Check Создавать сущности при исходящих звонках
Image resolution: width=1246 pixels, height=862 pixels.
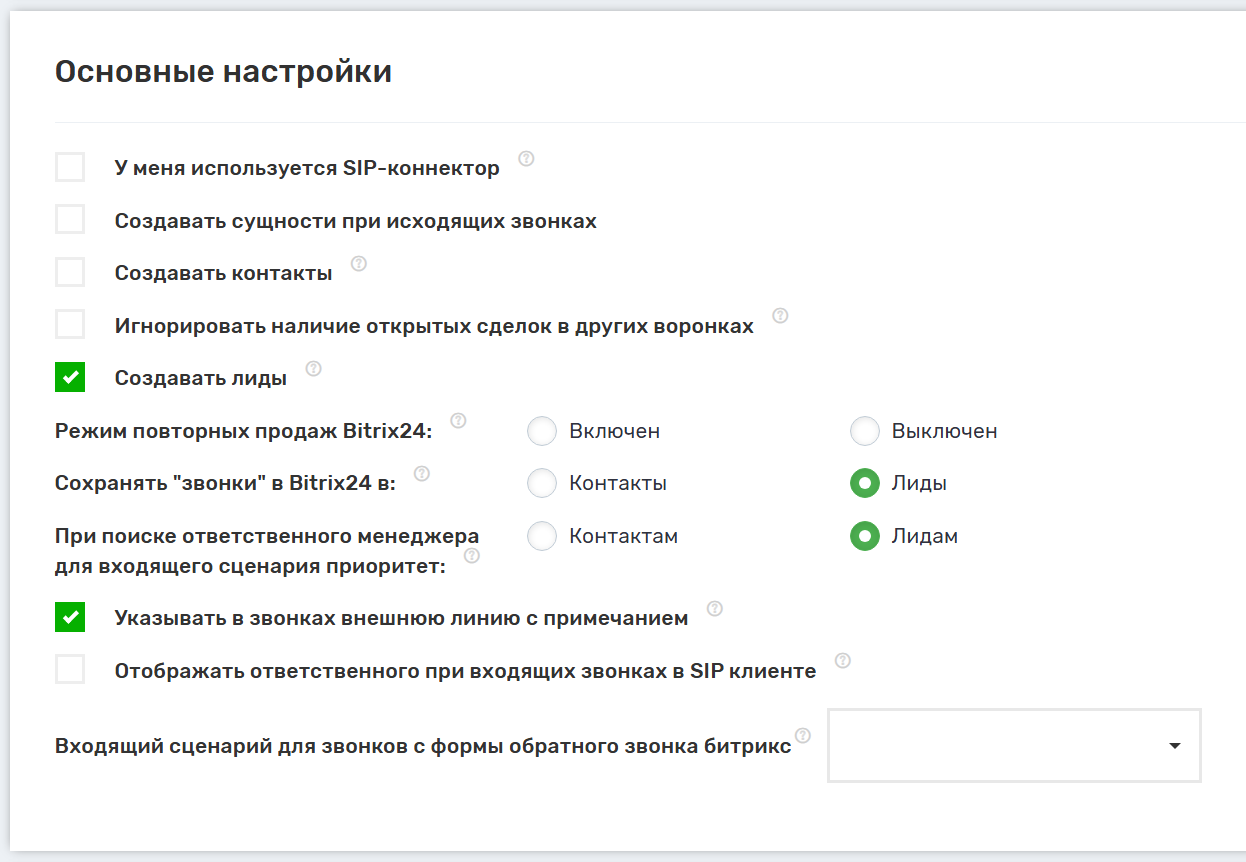[x=70, y=219]
